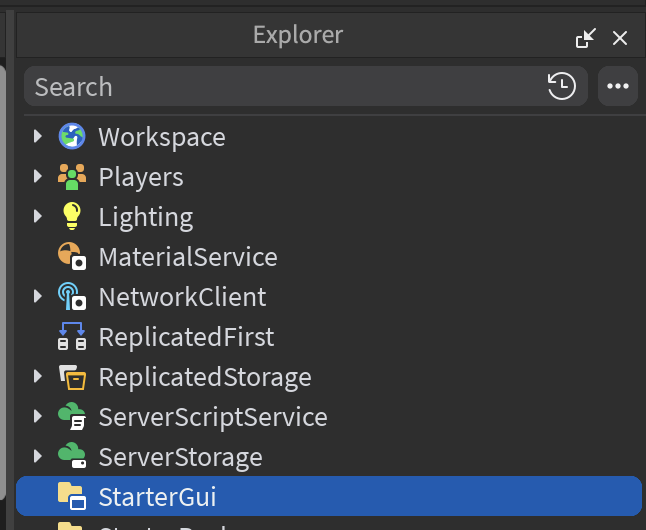This screenshot has width=646, height=530.
Task: Click the MaterialService icon
Action: (x=72, y=257)
